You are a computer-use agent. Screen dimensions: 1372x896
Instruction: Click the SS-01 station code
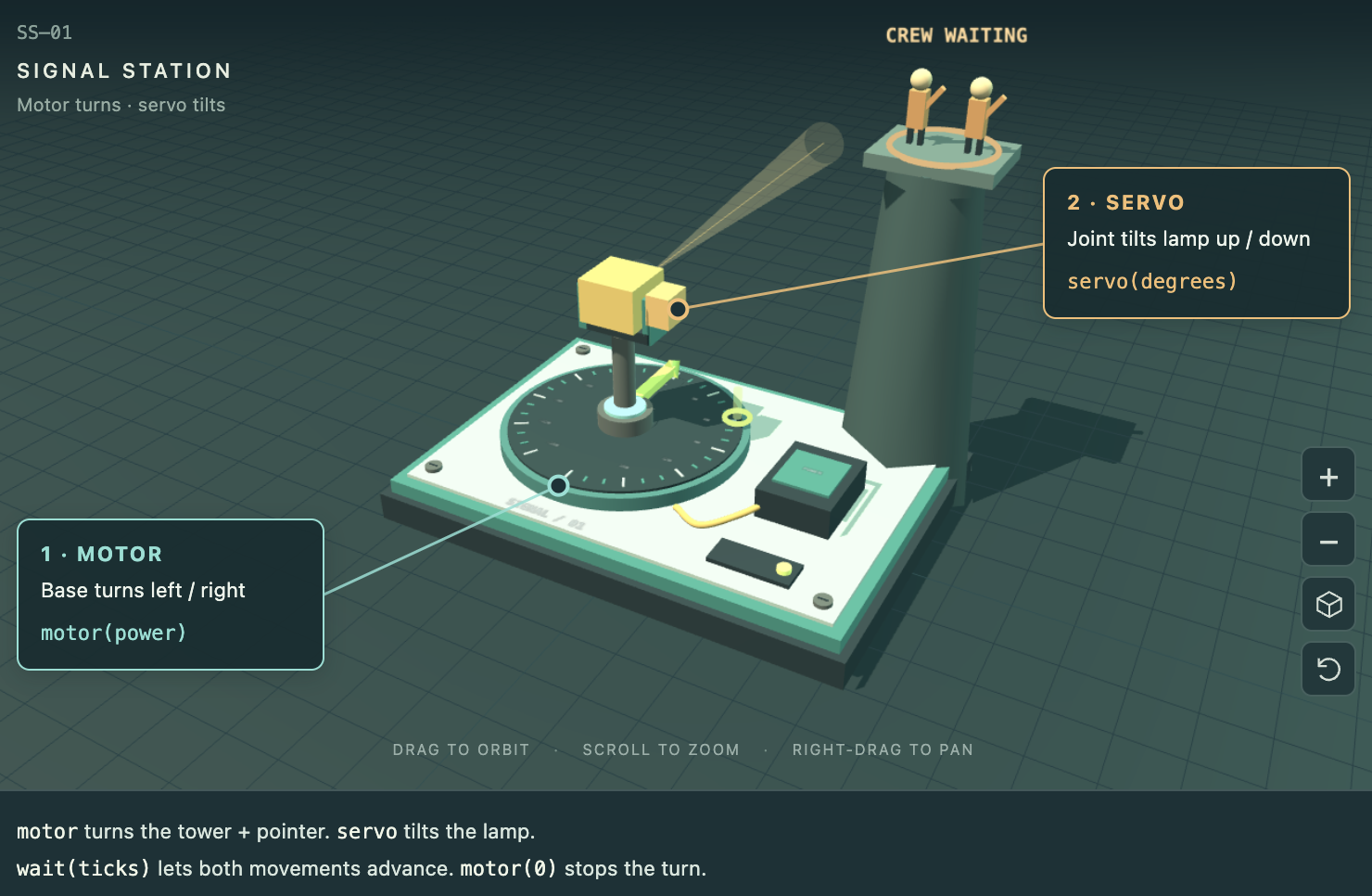[44, 32]
